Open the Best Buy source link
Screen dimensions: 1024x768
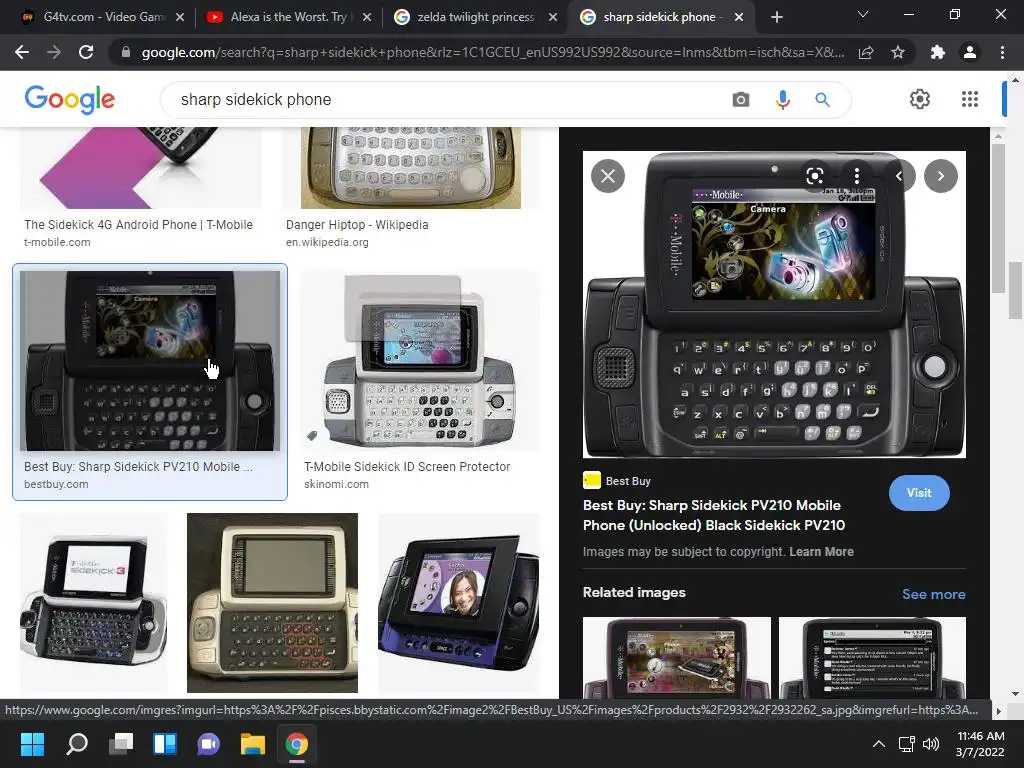[x=617, y=481]
